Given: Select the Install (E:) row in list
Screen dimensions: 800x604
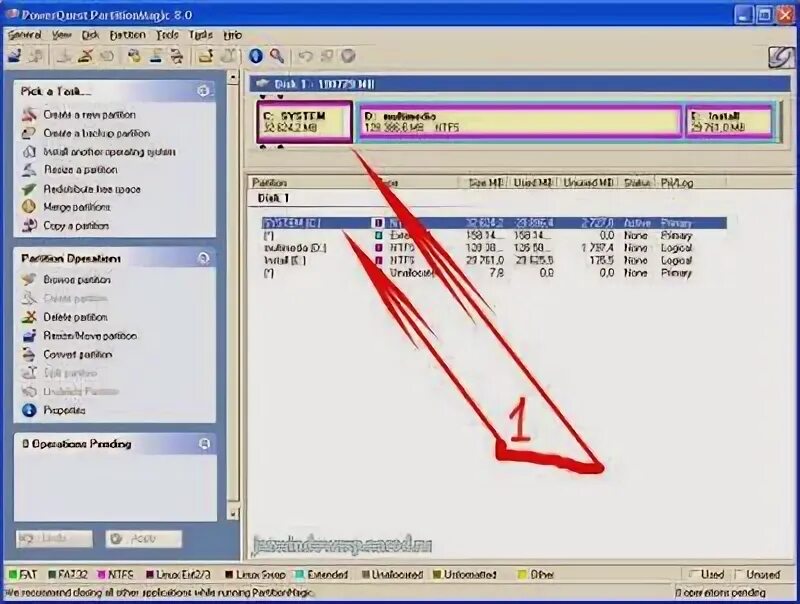Looking at the screenshot, I should [494, 260].
